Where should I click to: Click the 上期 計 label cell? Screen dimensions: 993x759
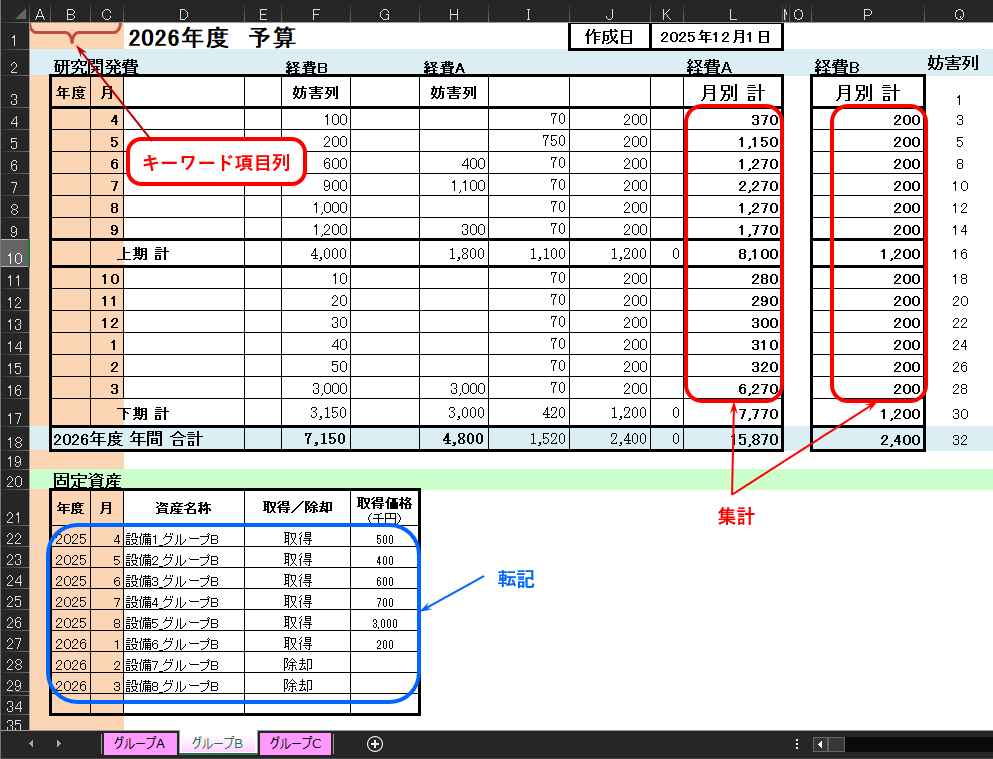[143, 254]
